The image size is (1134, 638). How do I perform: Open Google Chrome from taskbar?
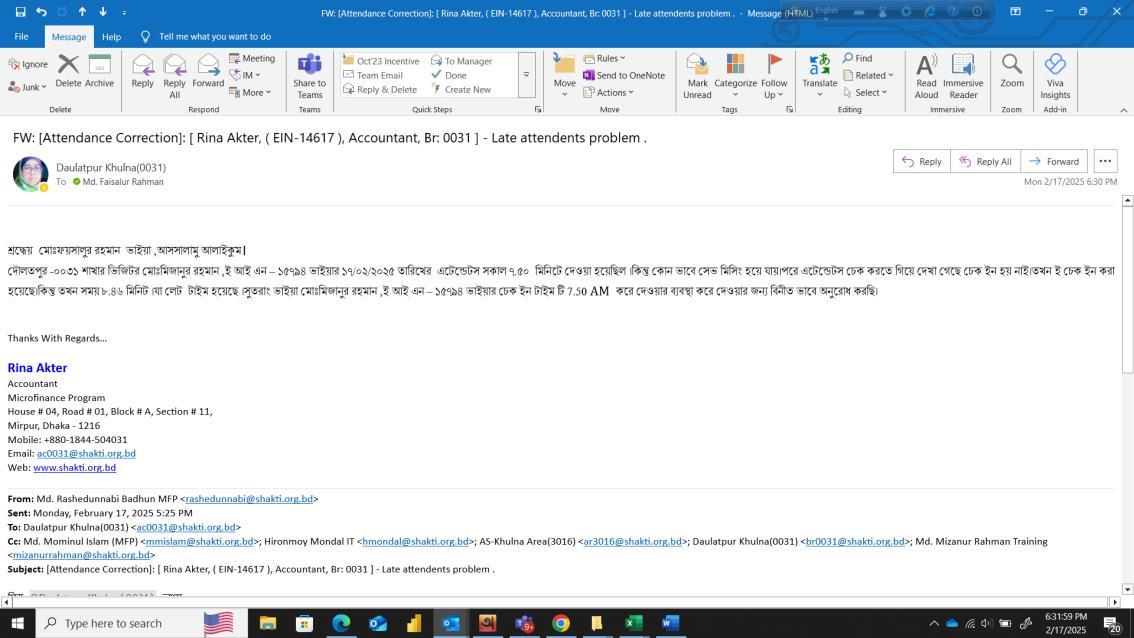[x=560, y=623]
